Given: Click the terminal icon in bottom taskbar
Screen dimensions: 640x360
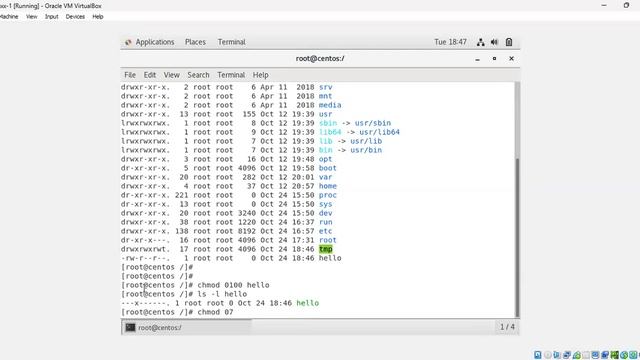Looking at the screenshot, I should click(130, 327).
